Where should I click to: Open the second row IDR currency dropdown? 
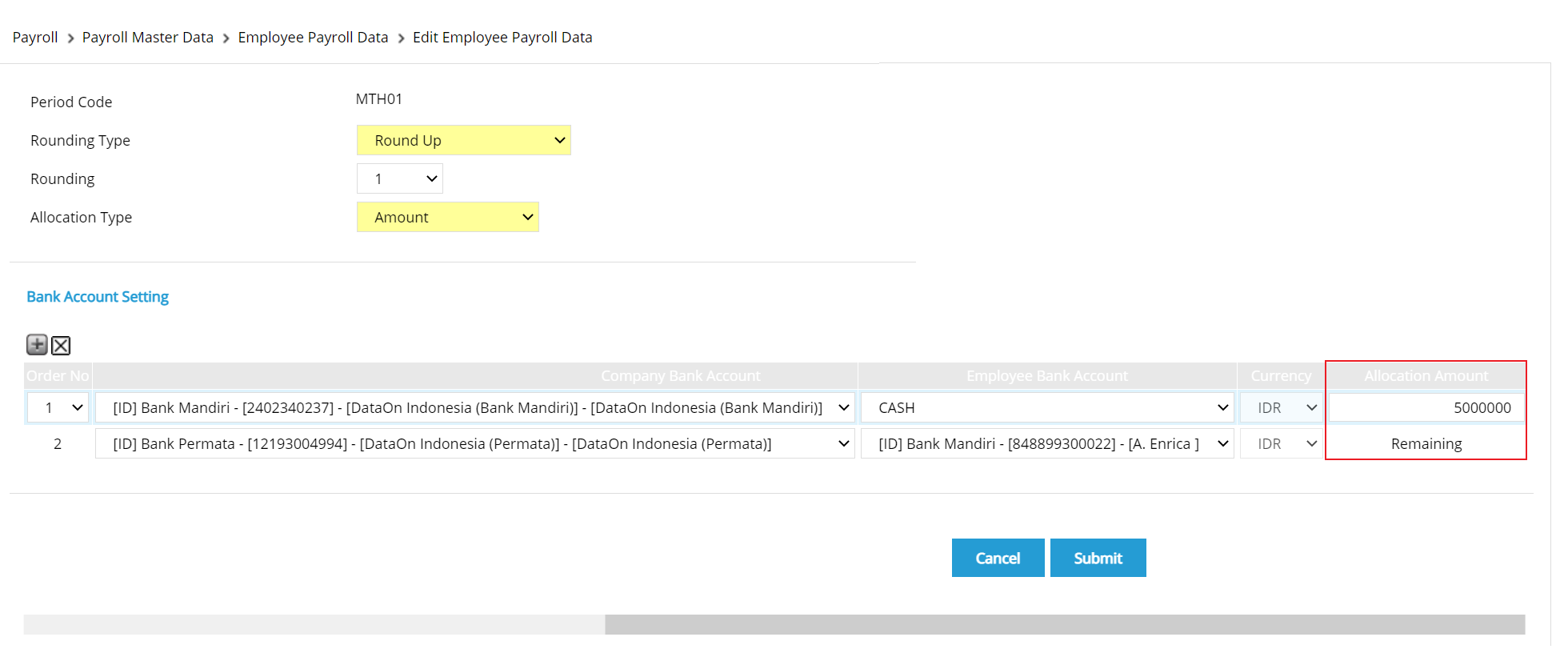[1281, 444]
